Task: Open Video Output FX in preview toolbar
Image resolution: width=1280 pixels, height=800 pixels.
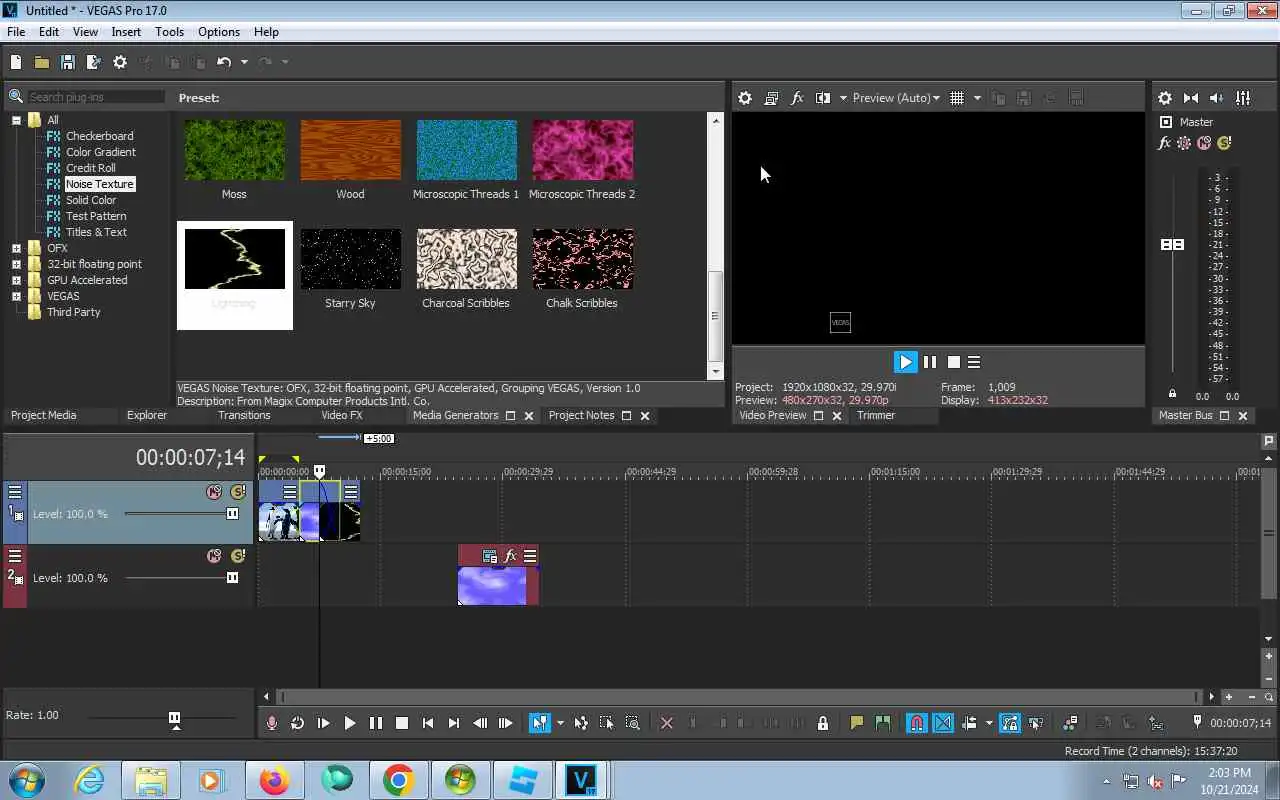Action: click(x=797, y=98)
